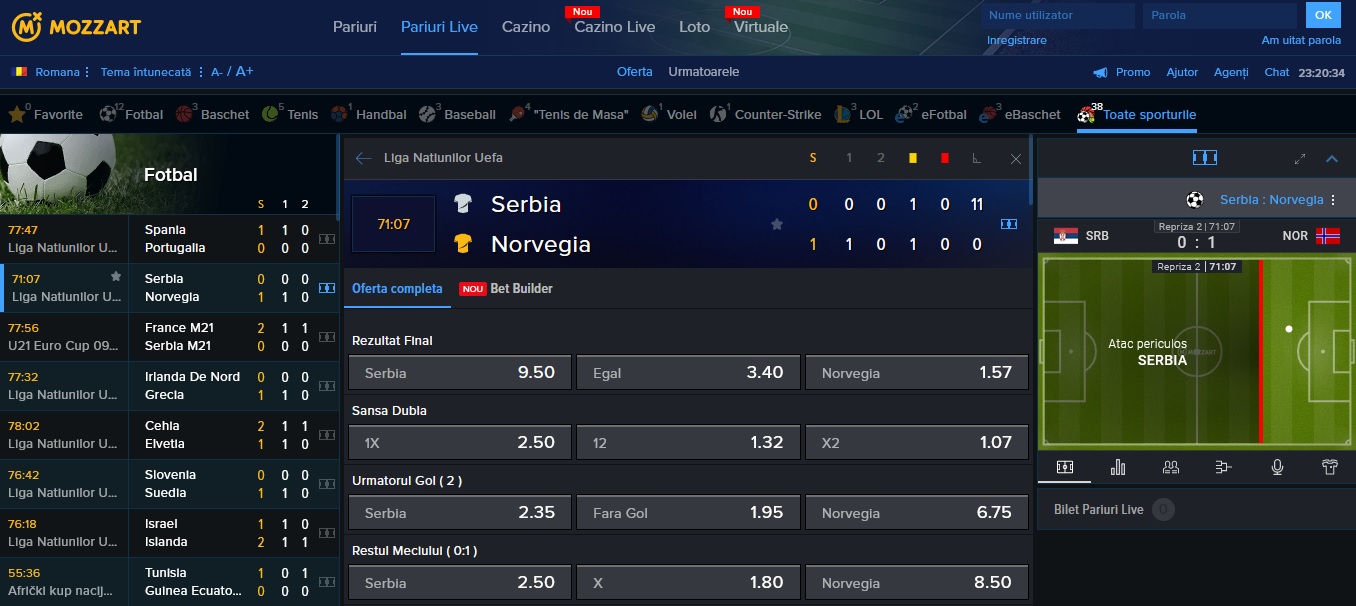The image size is (1356, 606).
Task: Go back using the Liga Natiunilor arrow
Action: 363,158
